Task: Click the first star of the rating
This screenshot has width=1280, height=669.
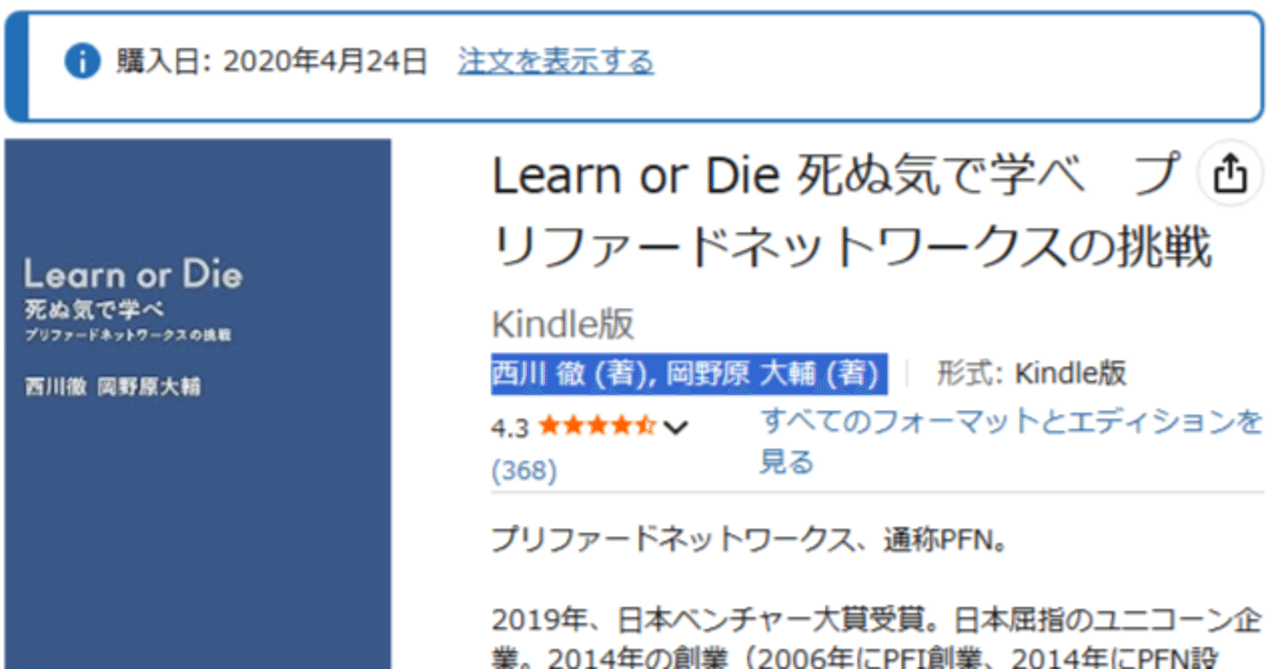Action: pyautogui.click(x=548, y=425)
